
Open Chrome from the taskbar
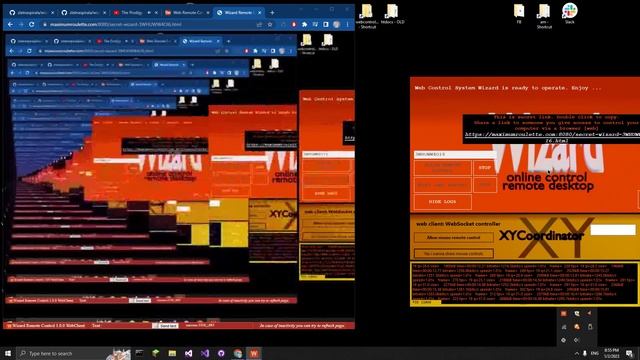(x=238, y=353)
